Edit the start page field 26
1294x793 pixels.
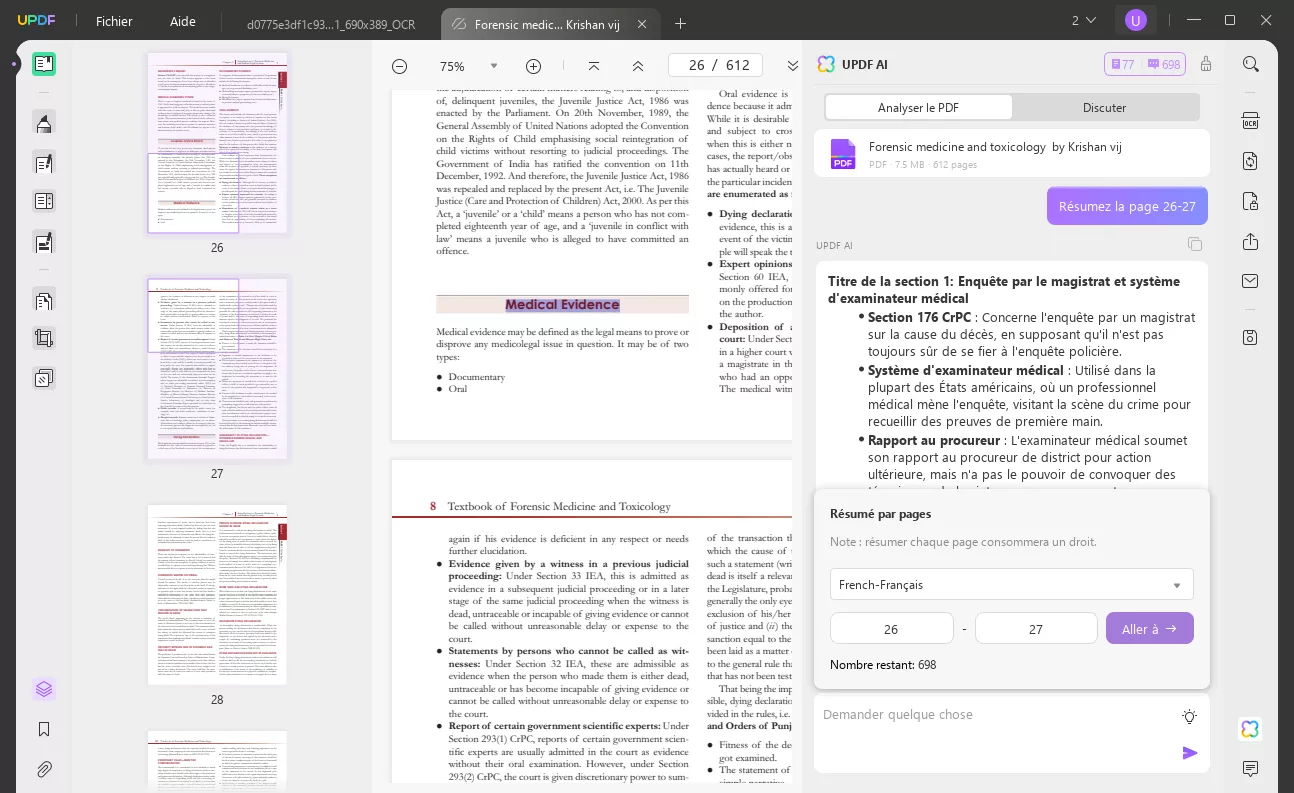click(891, 628)
